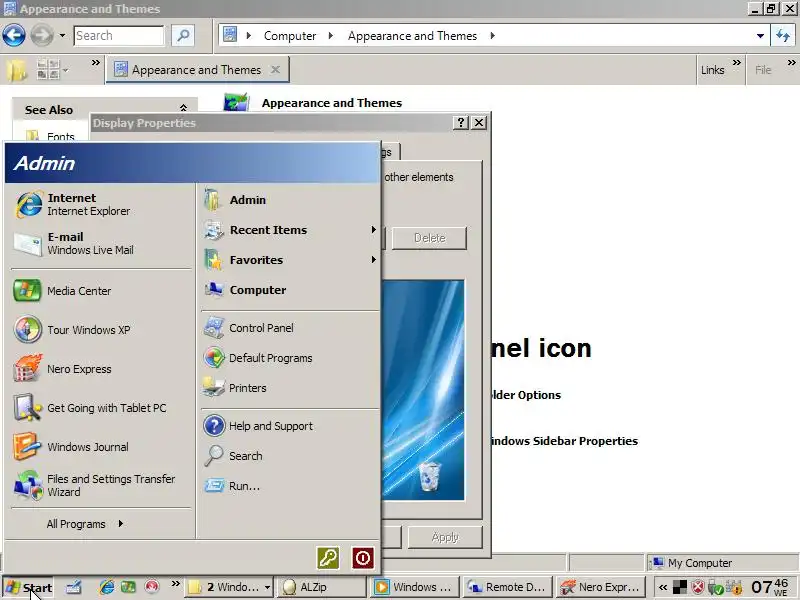Click the refresh button beside address bar
The width and height of the screenshot is (800, 600).
click(x=783, y=36)
